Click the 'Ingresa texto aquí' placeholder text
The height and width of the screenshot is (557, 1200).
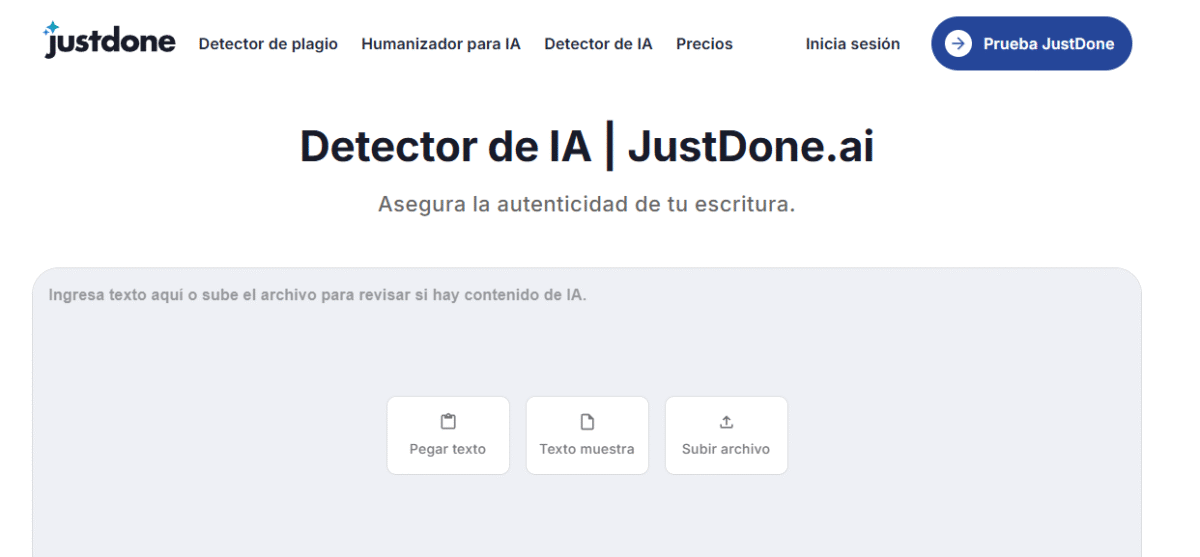317,296
